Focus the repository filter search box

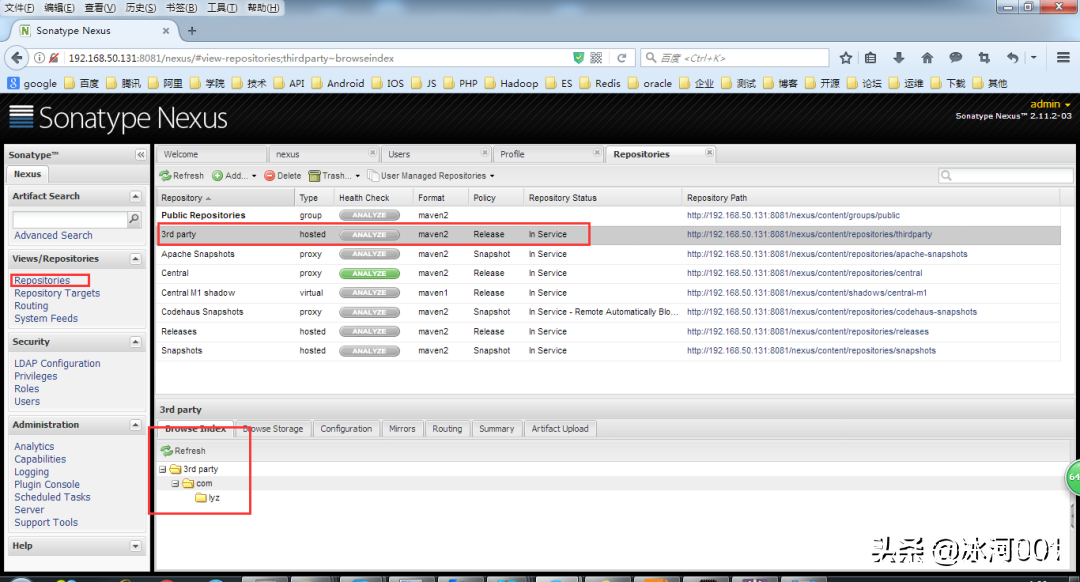[1005, 176]
